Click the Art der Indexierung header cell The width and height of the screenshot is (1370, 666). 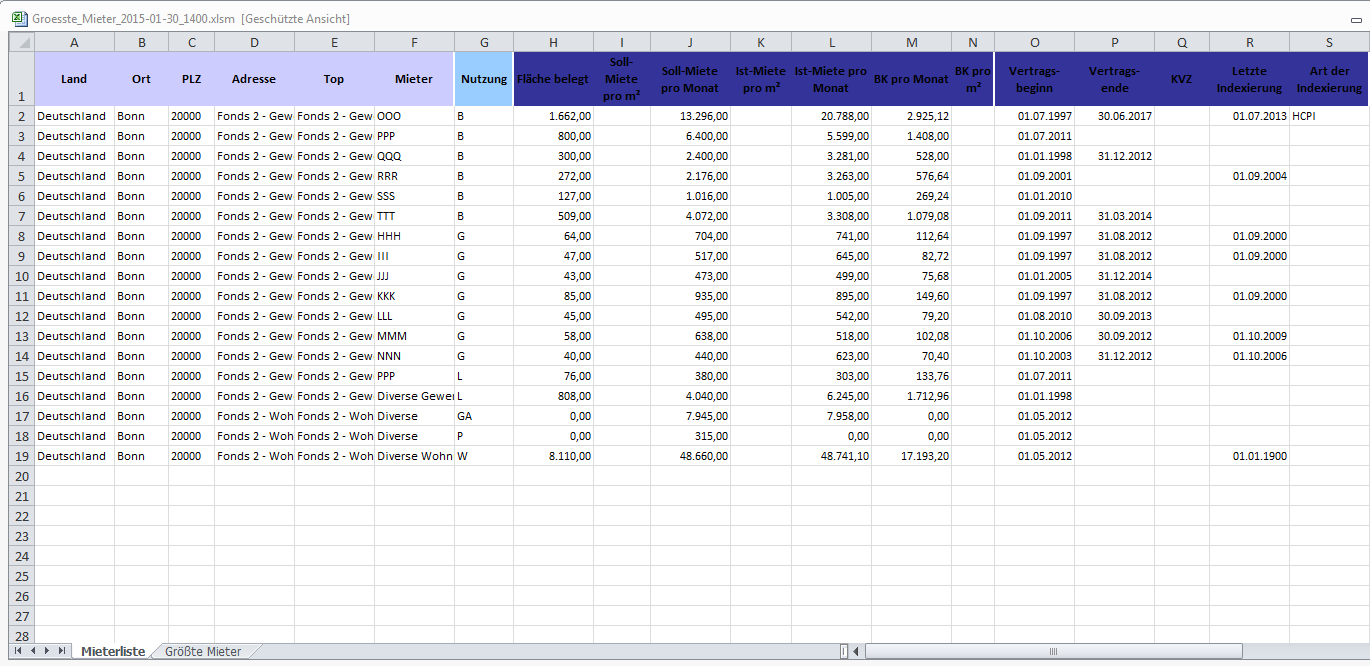pyautogui.click(x=1329, y=79)
